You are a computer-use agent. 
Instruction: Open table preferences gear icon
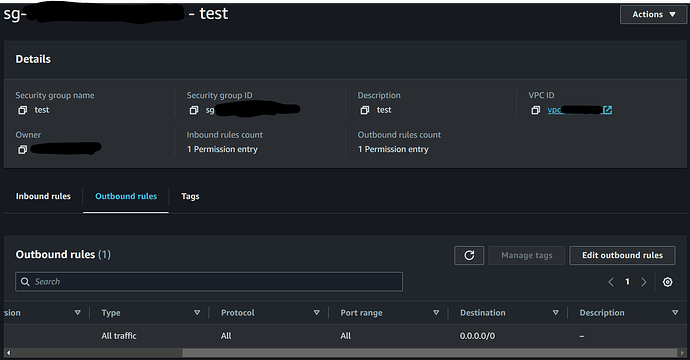(668, 282)
